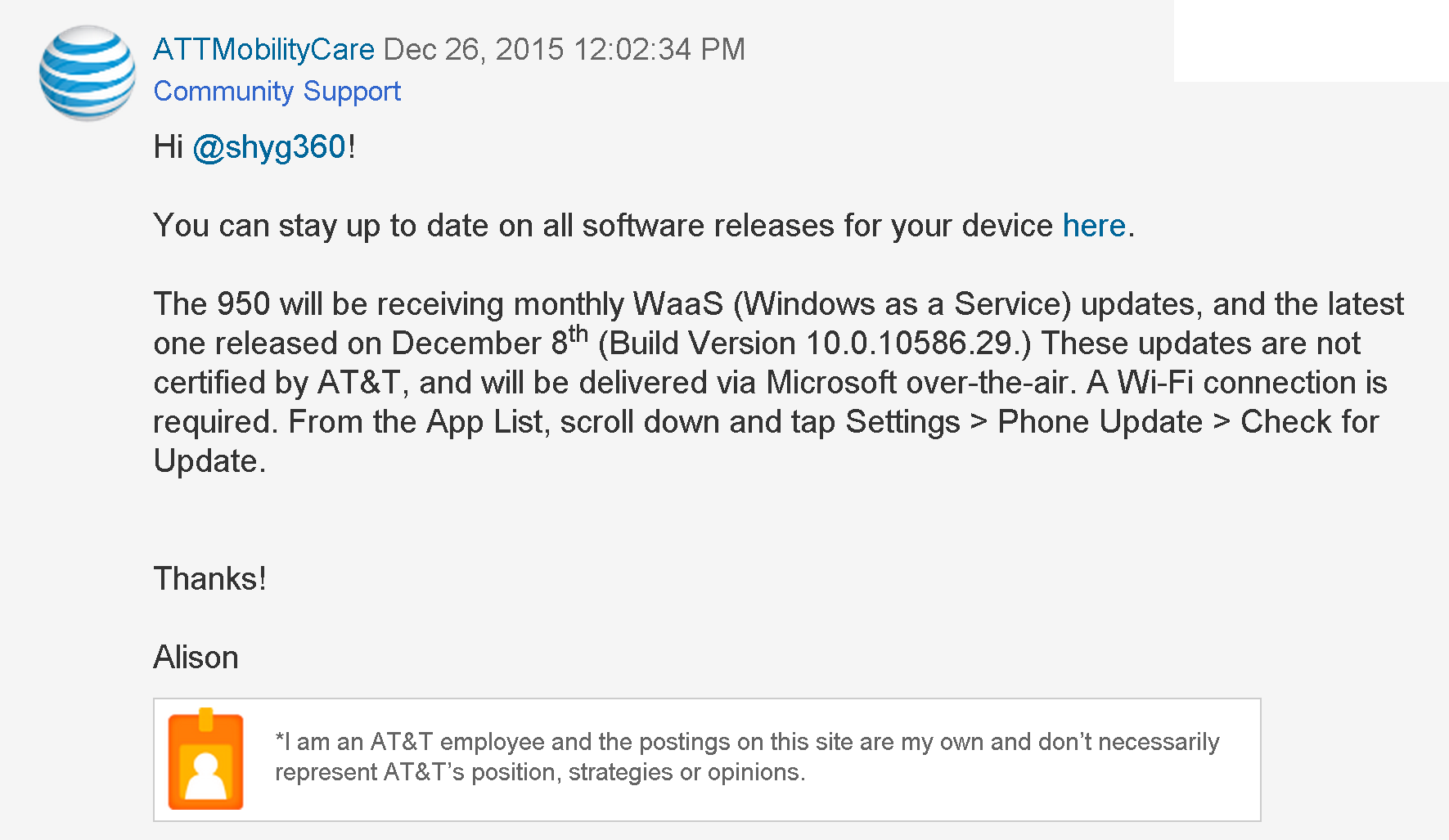Click the superscript "th" after December 8
The height and width of the screenshot is (840, 1449).
click(x=578, y=334)
